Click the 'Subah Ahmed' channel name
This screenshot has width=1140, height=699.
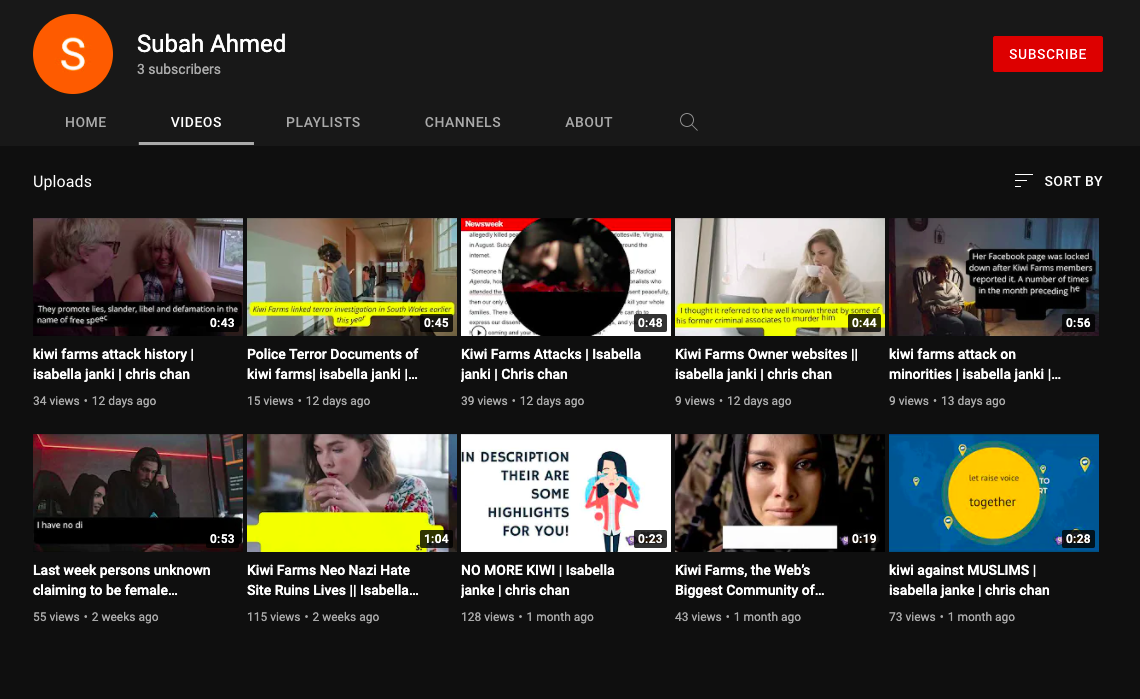click(212, 44)
